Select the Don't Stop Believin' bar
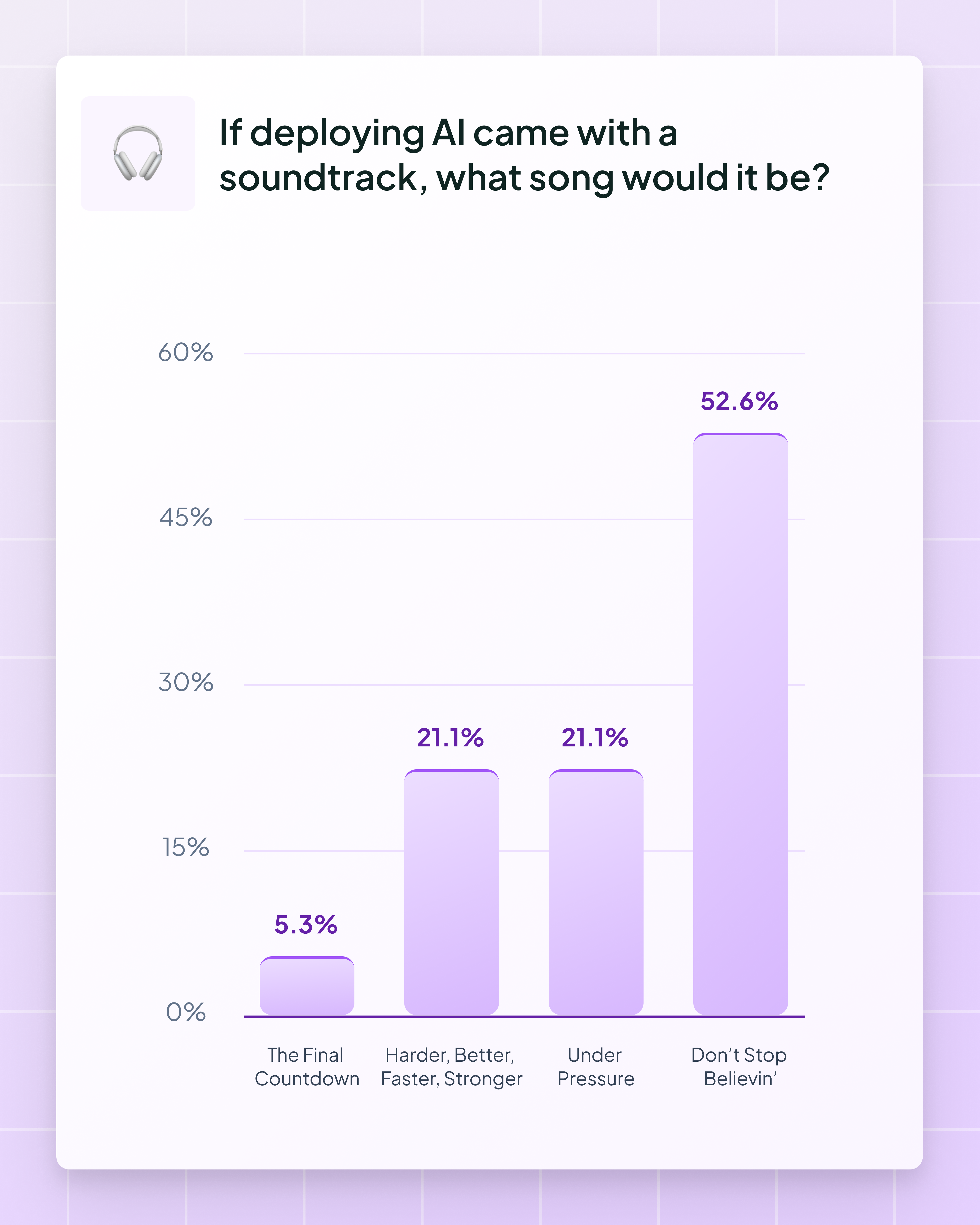The image size is (980, 1225). tap(740, 724)
